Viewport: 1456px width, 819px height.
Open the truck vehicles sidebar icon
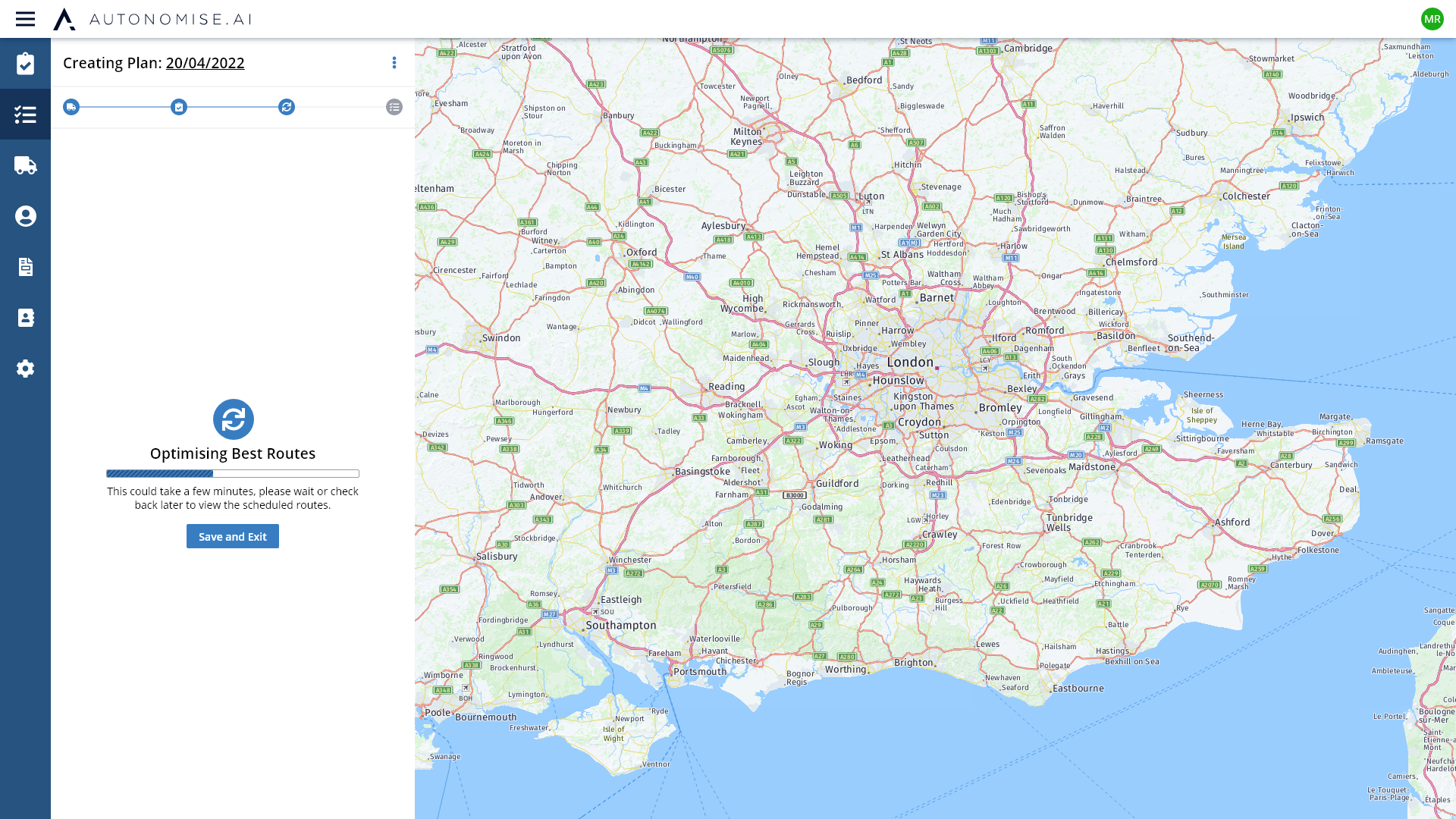(x=25, y=165)
